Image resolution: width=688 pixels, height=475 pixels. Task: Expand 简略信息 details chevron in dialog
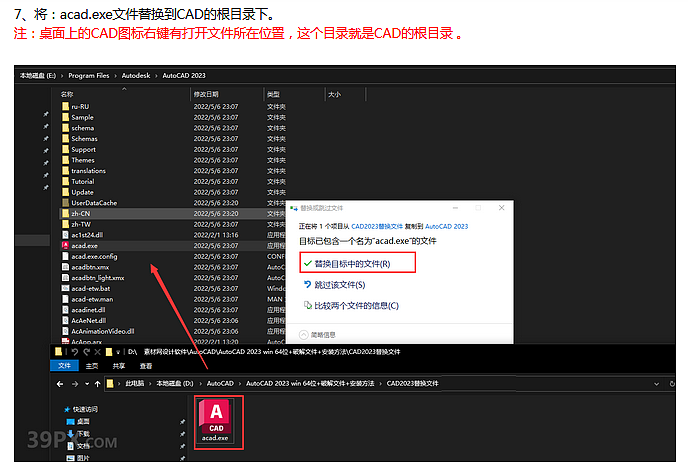click(303, 335)
